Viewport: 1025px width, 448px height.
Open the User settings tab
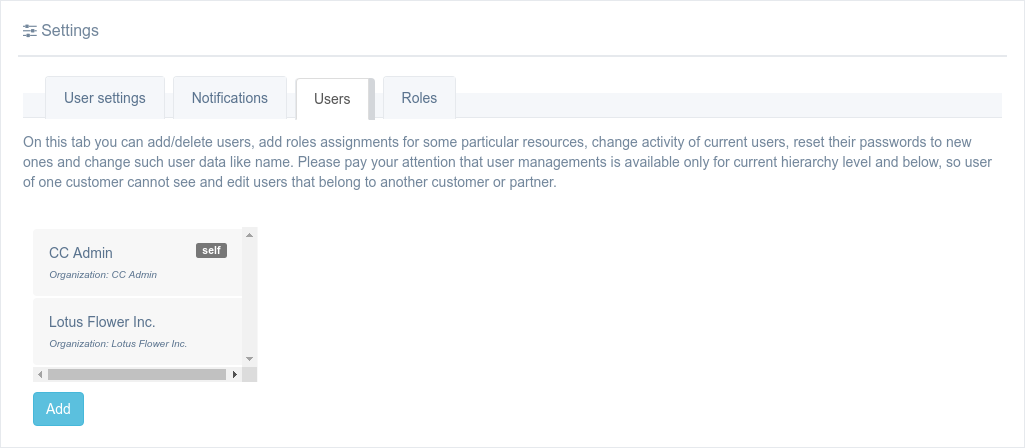coord(105,98)
